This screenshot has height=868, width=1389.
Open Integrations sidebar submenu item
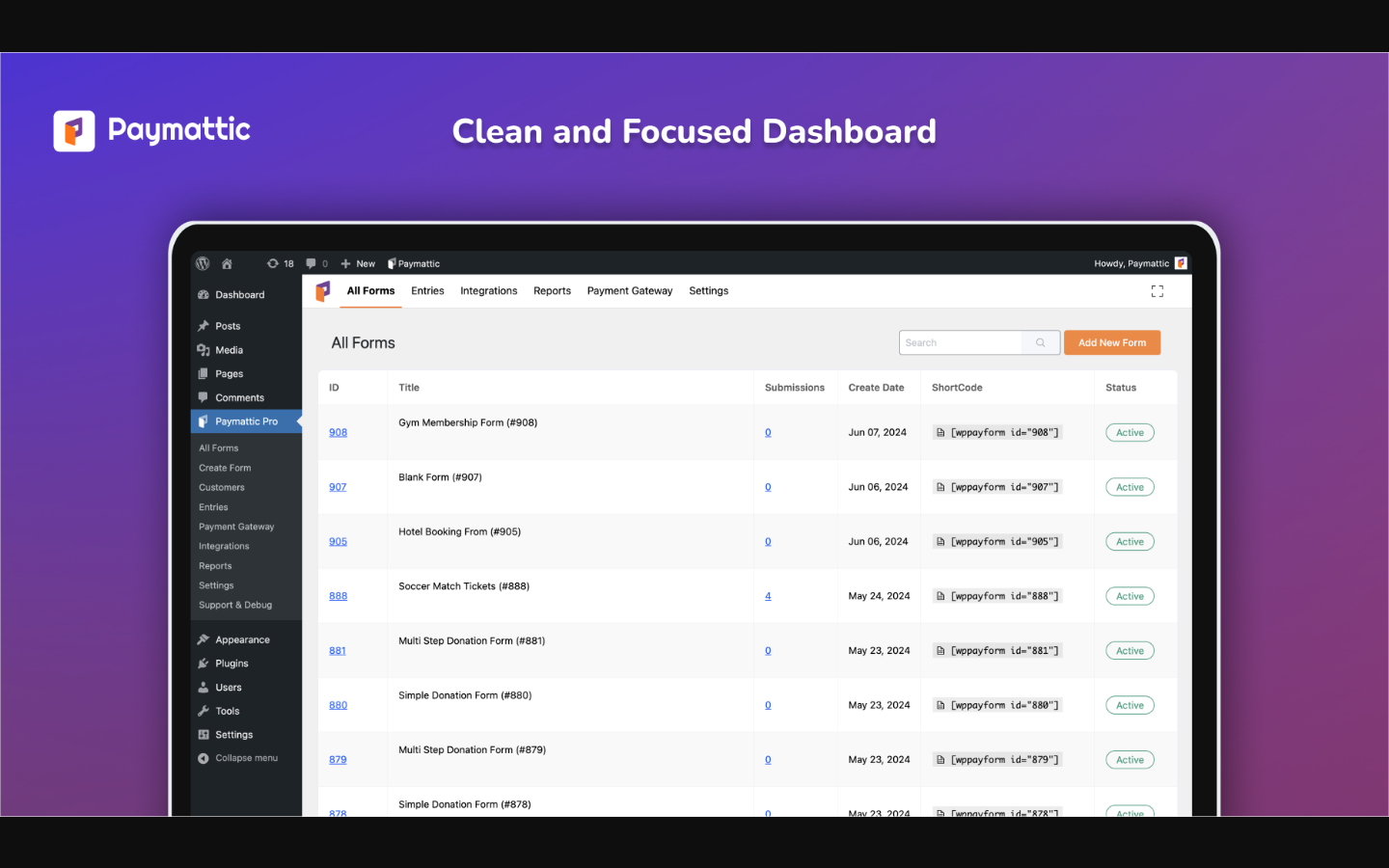(224, 546)
